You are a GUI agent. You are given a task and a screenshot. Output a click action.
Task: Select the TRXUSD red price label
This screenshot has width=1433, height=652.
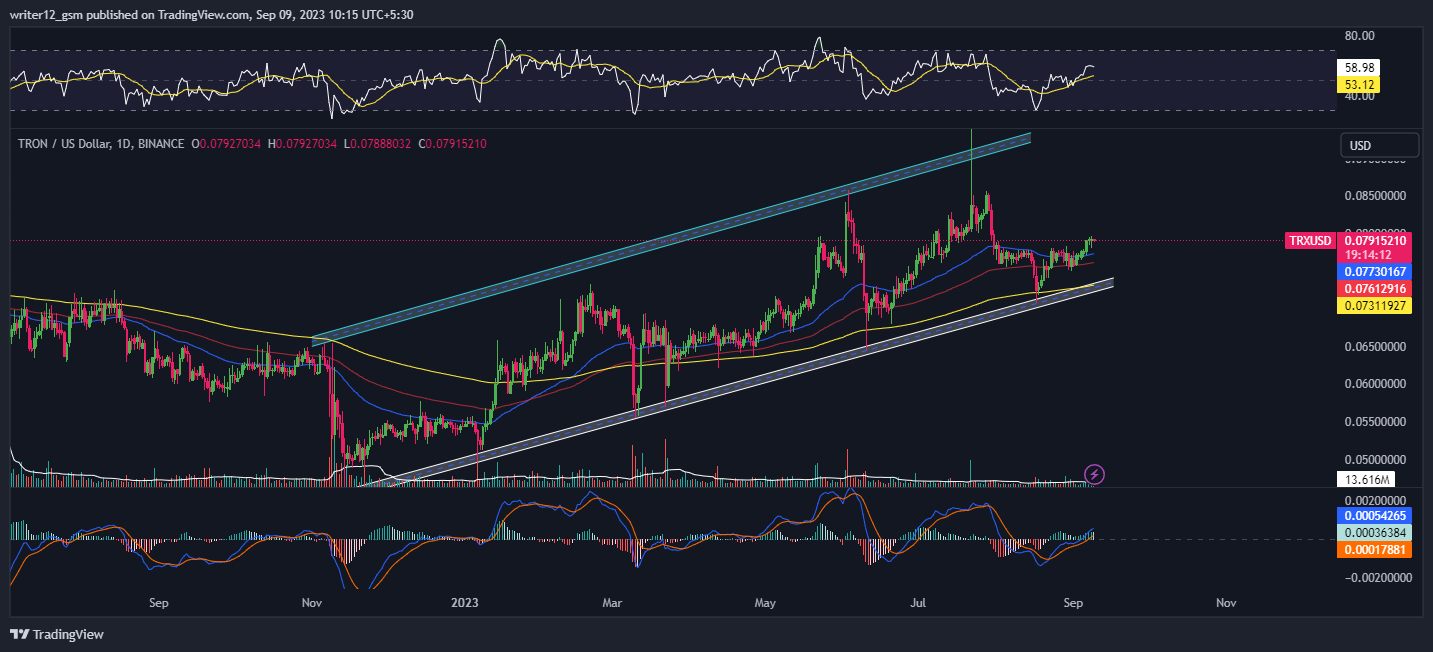(x=1310, y=241)
